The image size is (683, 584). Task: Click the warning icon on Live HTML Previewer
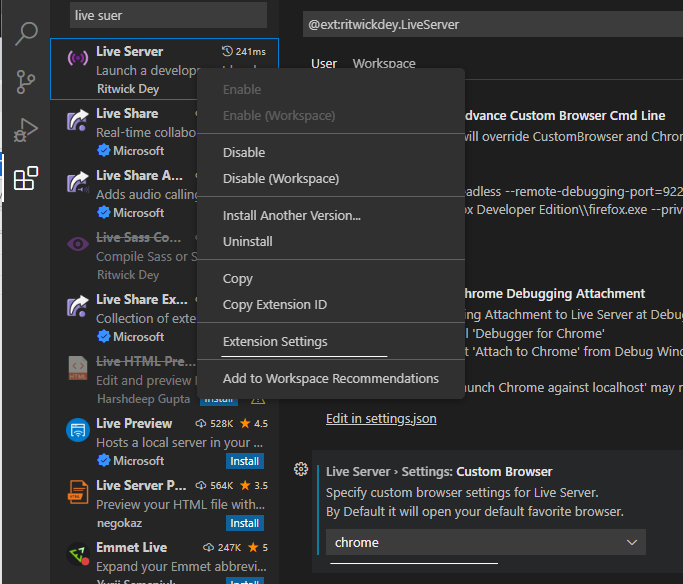coord(258,399)
